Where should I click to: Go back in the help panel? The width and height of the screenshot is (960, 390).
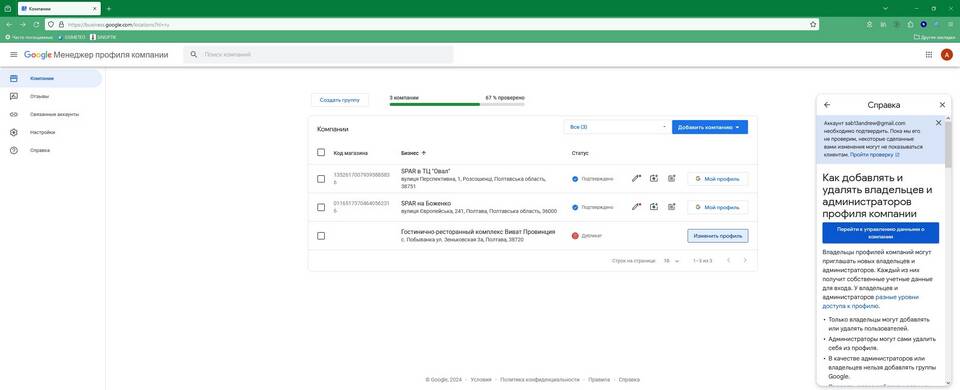(x=827, y=105)
